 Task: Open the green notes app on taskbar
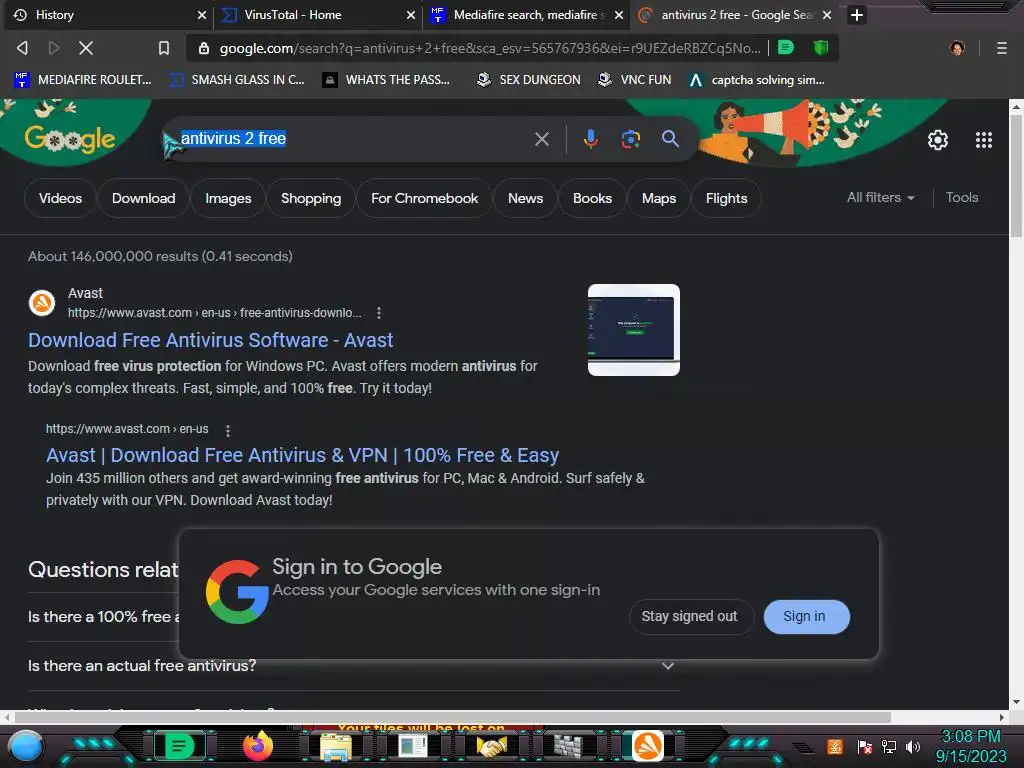pyautogui.click(x=180, y=746)
